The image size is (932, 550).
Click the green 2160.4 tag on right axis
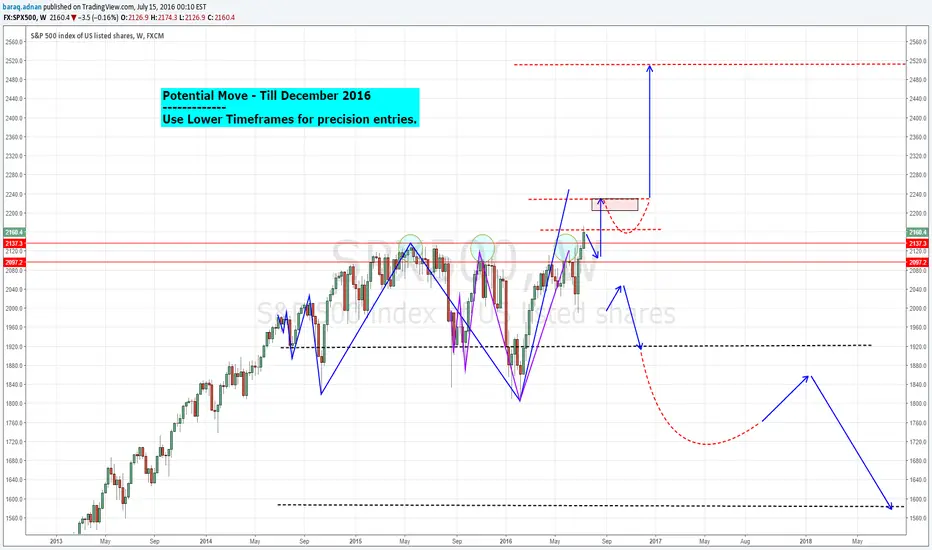coord(917,232)
